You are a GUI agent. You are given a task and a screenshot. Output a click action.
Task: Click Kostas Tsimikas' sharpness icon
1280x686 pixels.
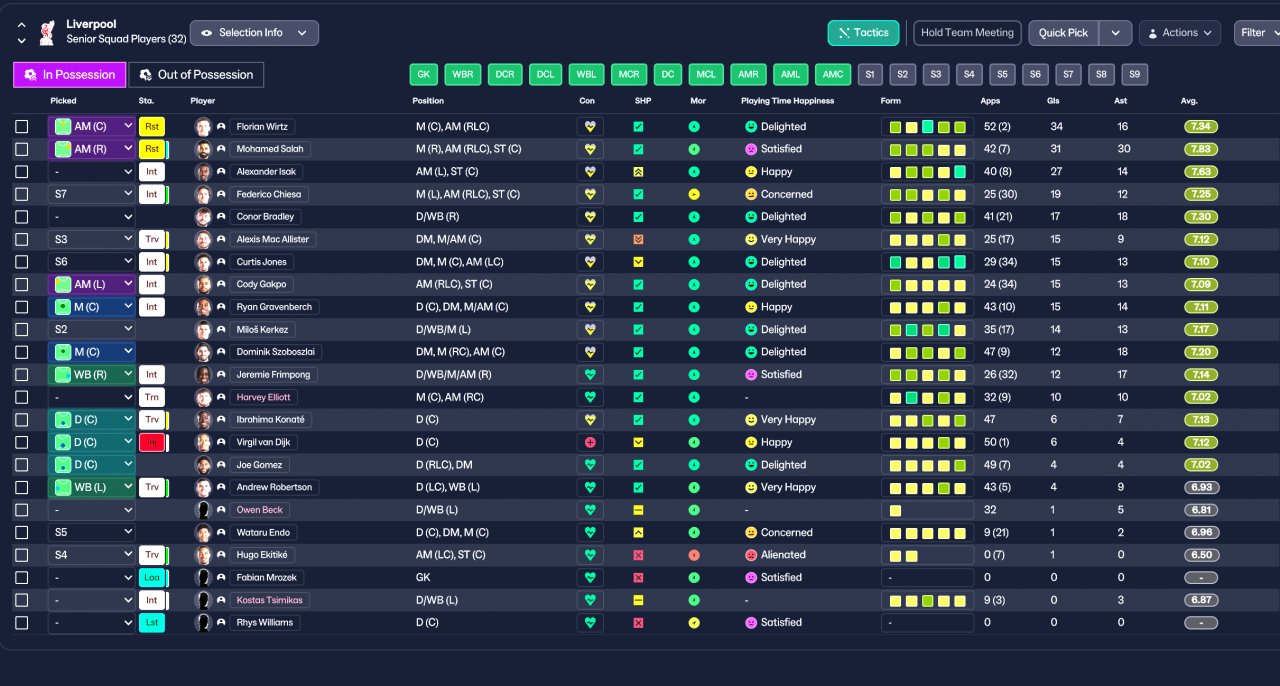[x=639, y=600]
